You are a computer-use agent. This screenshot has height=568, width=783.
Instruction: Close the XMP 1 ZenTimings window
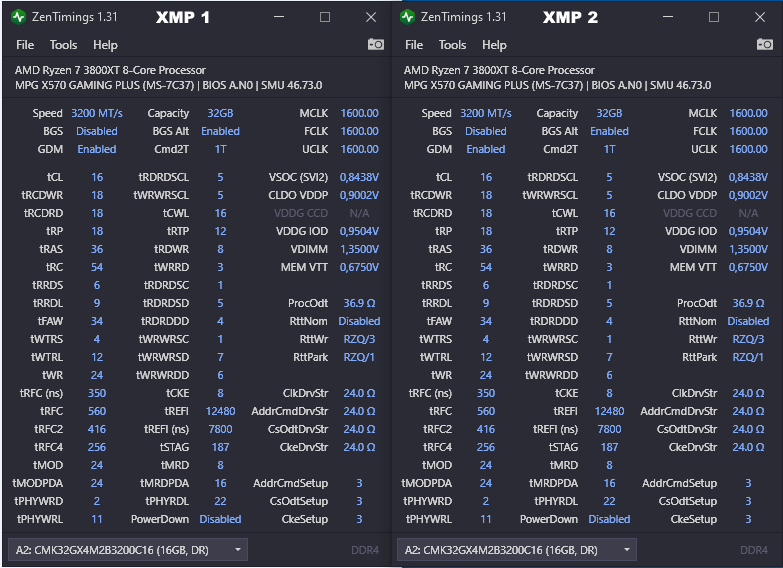click(x=371, y=17)
